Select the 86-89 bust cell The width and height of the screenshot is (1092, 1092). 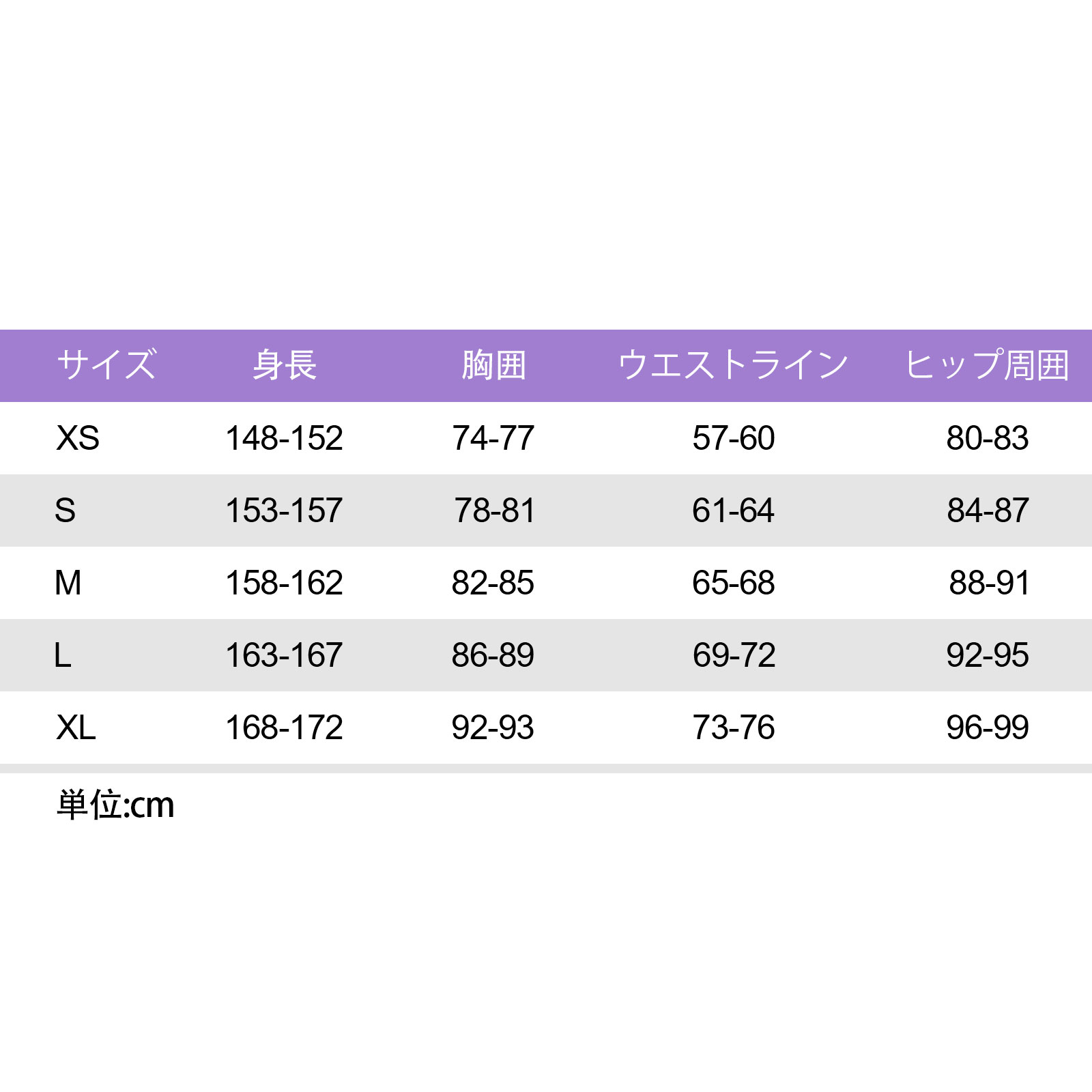click(493, 655)
